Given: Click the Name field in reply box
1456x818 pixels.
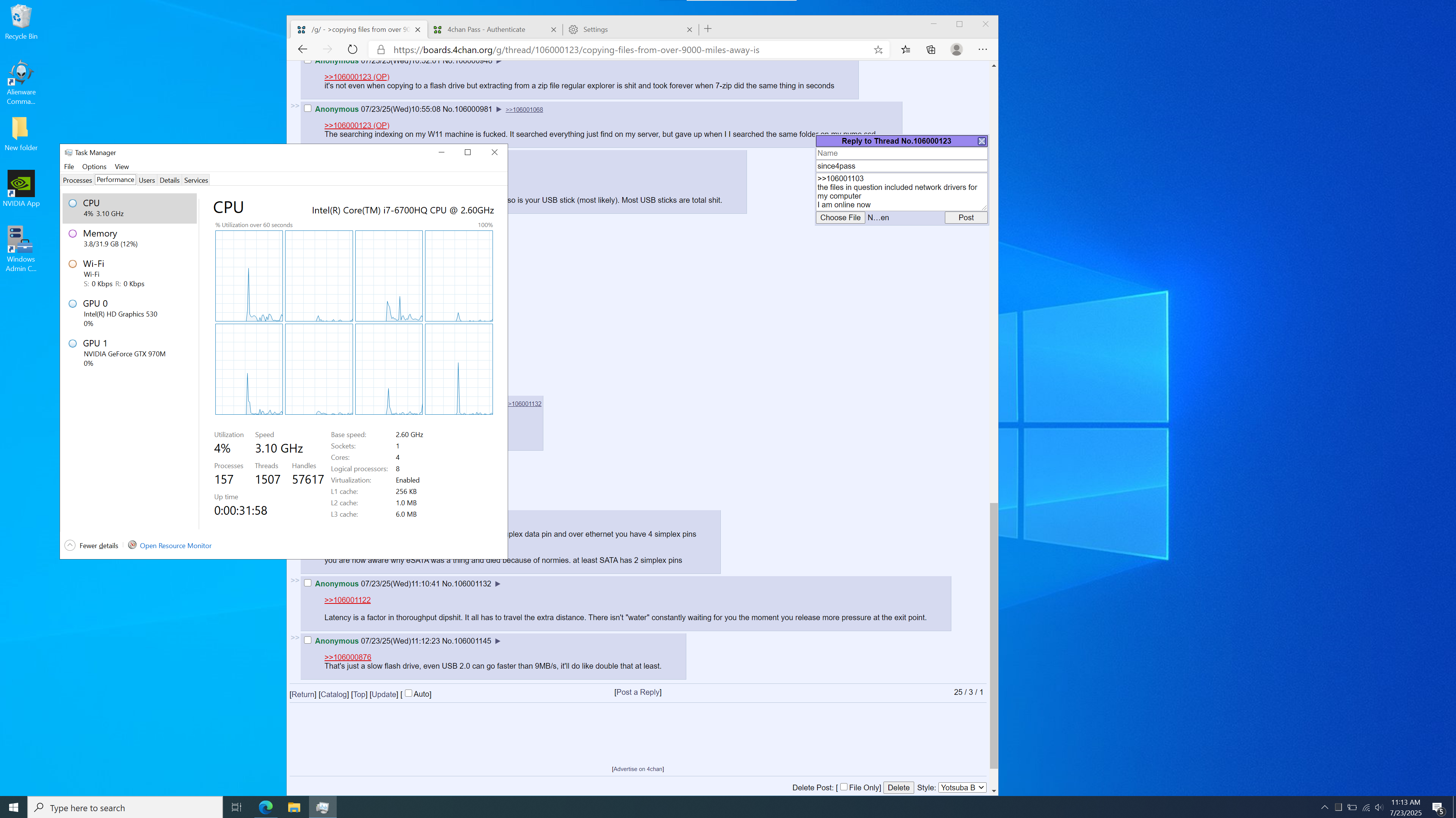Looking at the screenshot, I should coord(901,153).
